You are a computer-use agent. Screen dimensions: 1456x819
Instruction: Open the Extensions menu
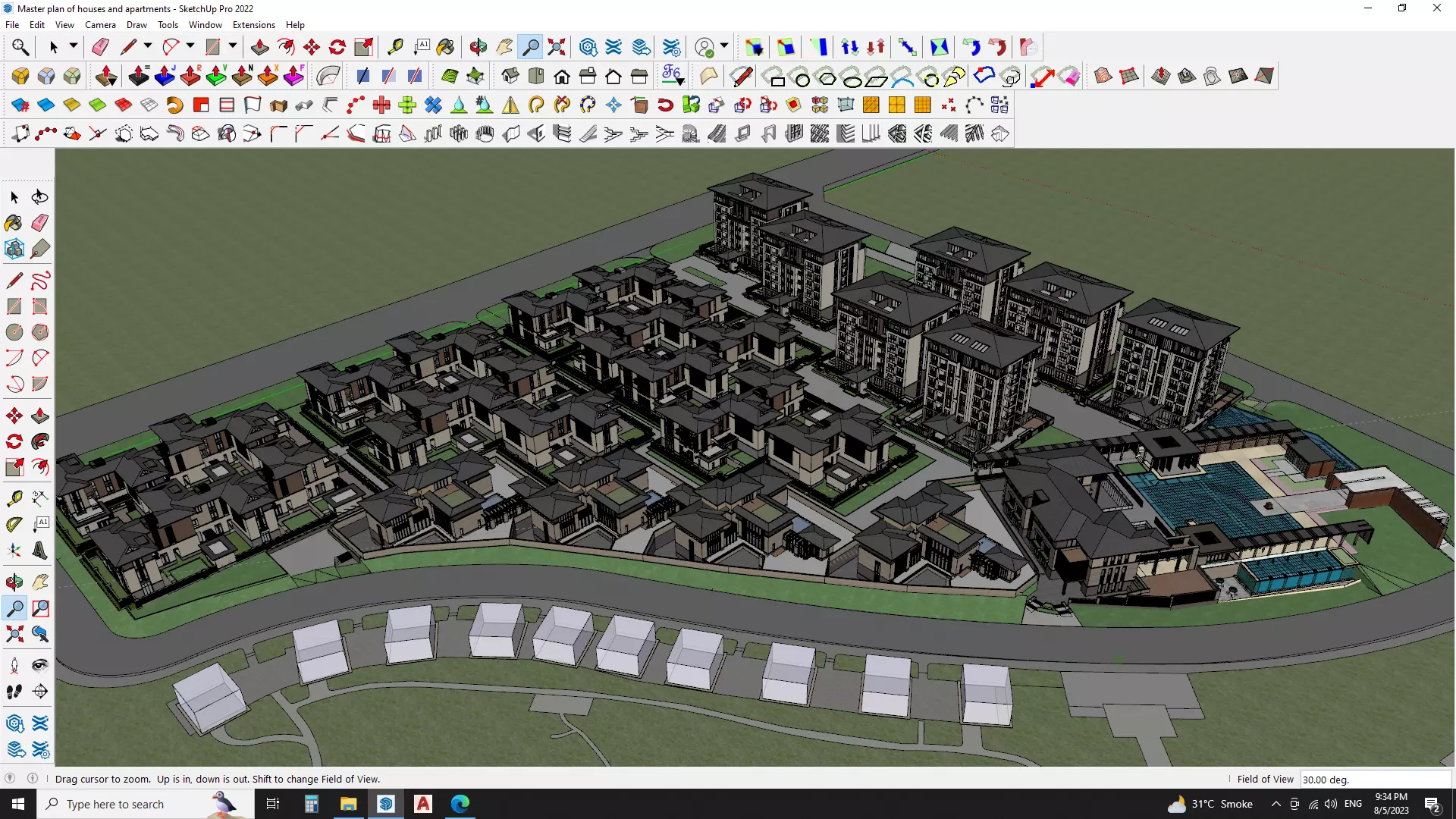[x=253, y=25]
